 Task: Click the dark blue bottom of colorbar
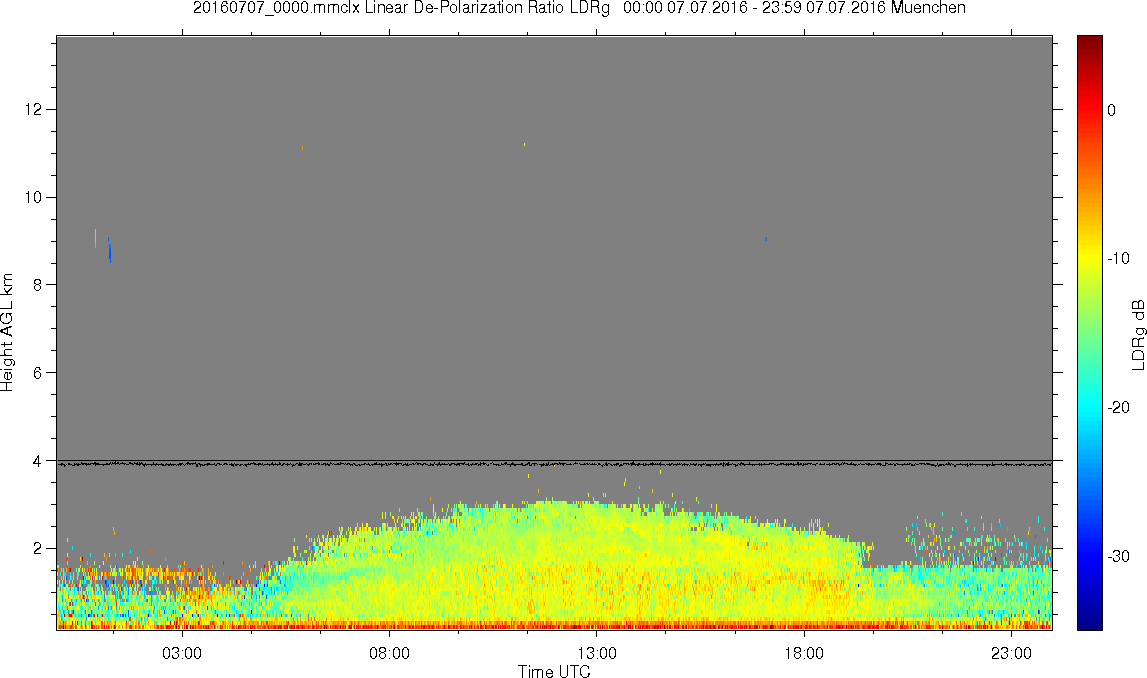click(x=1089, y=622)
